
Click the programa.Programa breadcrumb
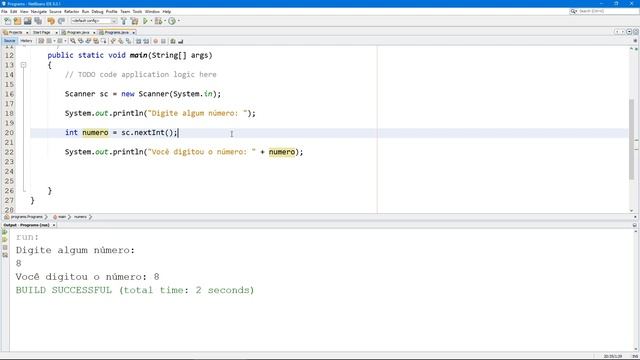pos(26,217)
